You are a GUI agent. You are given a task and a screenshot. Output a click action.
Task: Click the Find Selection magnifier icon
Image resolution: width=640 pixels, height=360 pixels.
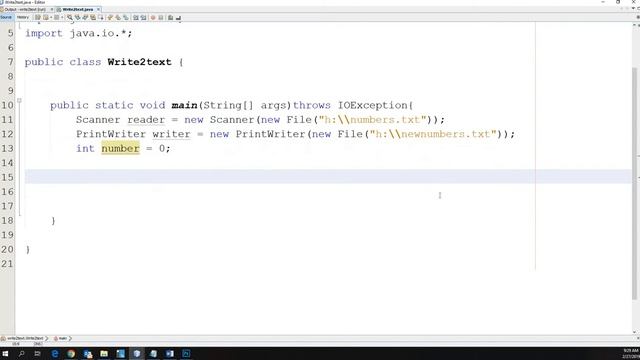(x=70, y=18)
